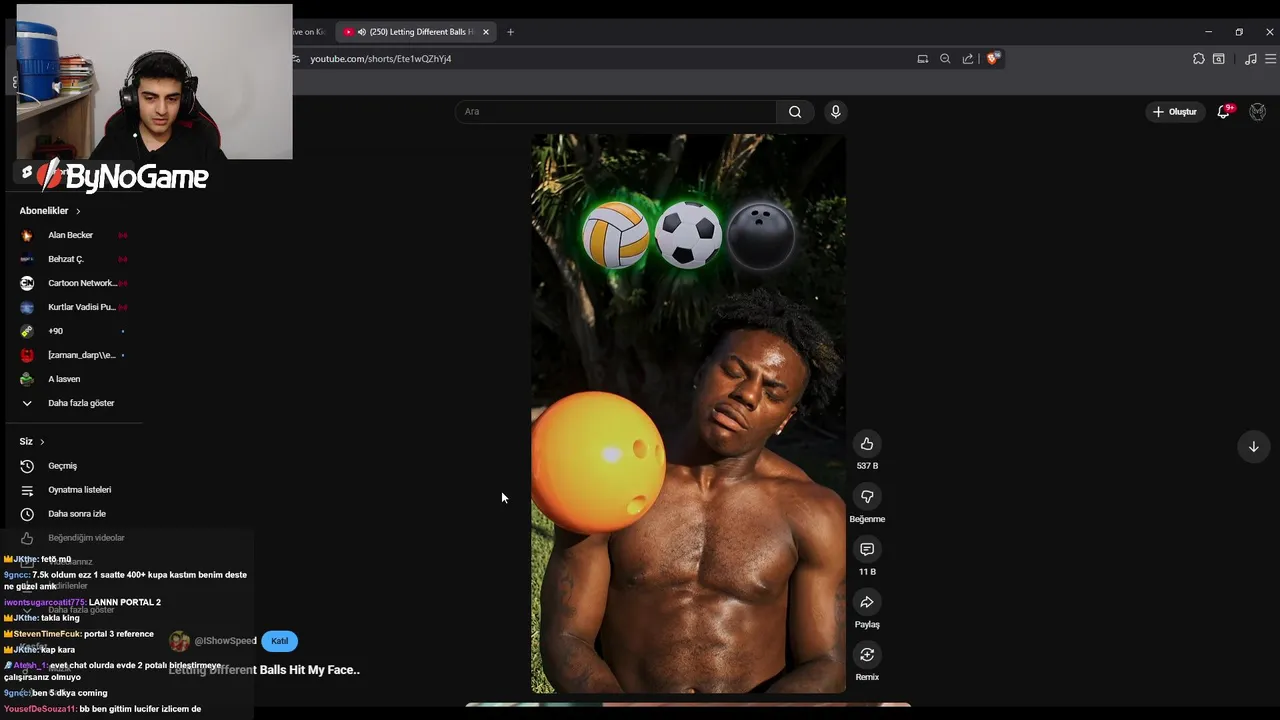Click the Brave Shields lion icon
The height and width of the screenshot is (720, 1280).
coord(992,59)
